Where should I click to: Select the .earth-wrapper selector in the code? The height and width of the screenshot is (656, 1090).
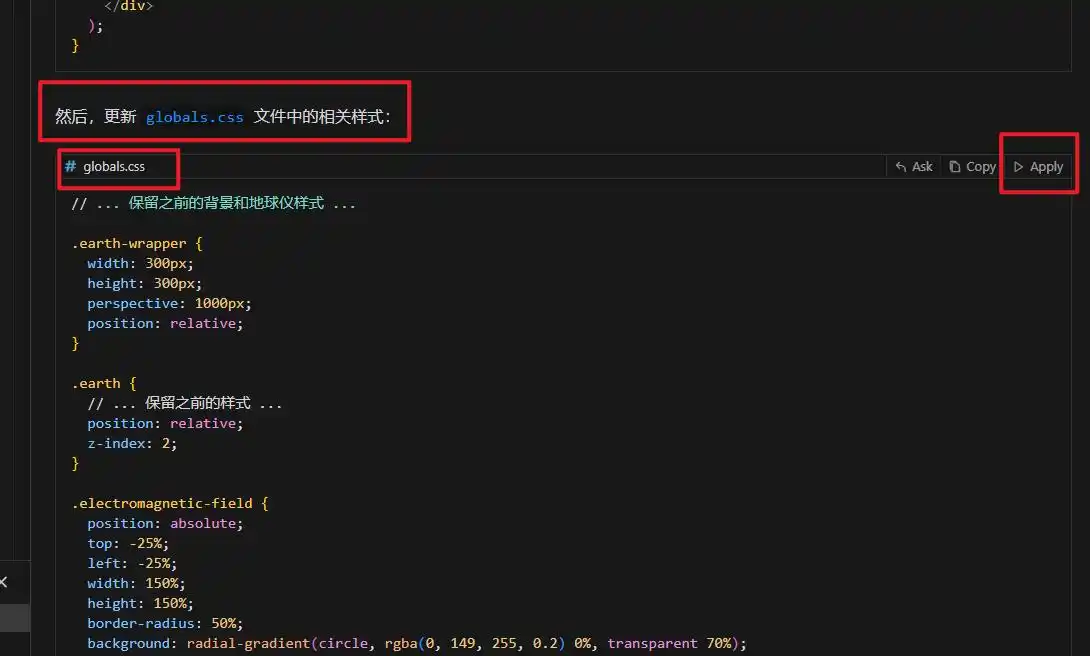point(128,243)
